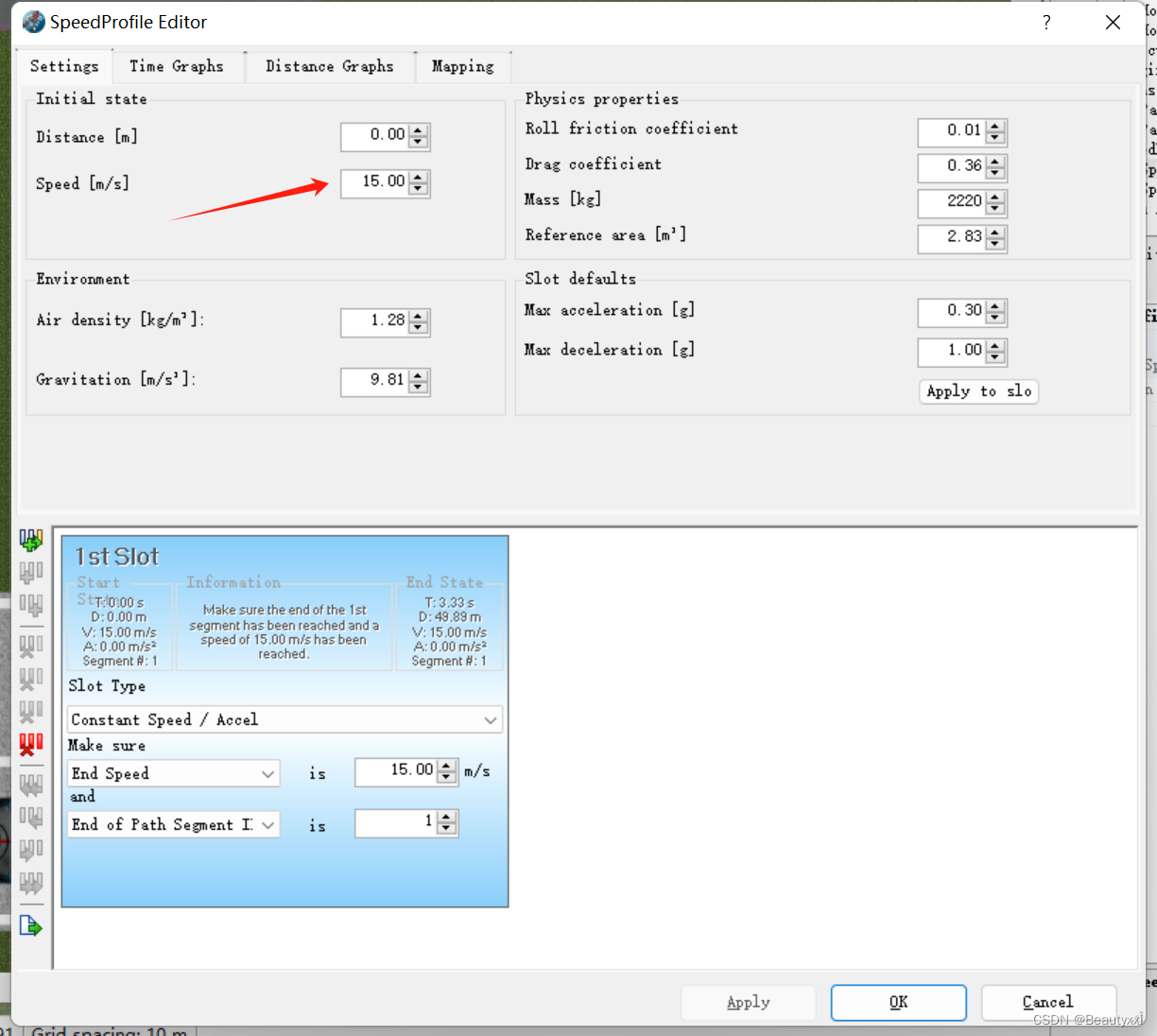Click the initial Distance input field

[x=375, y=136]
